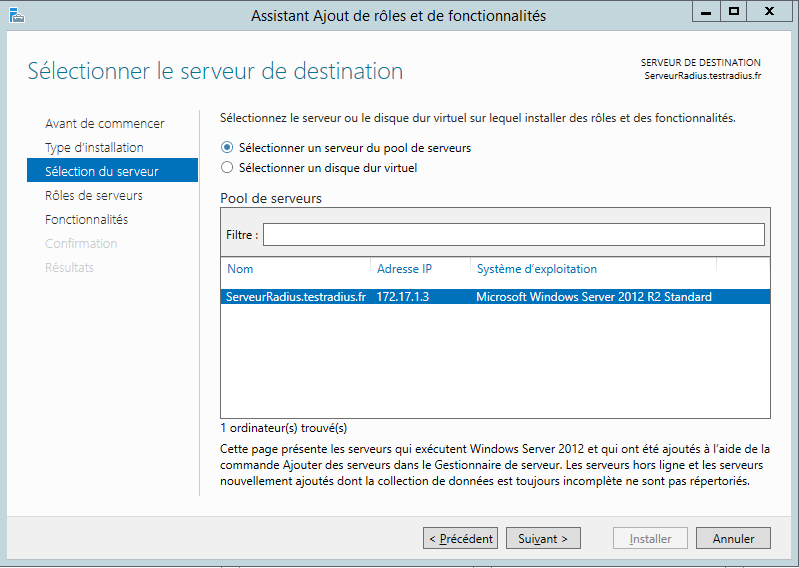Open the 'Avant de commencer' step
Image resolution: width=799 pixels, height=568 pixels.
coord(105,124)
